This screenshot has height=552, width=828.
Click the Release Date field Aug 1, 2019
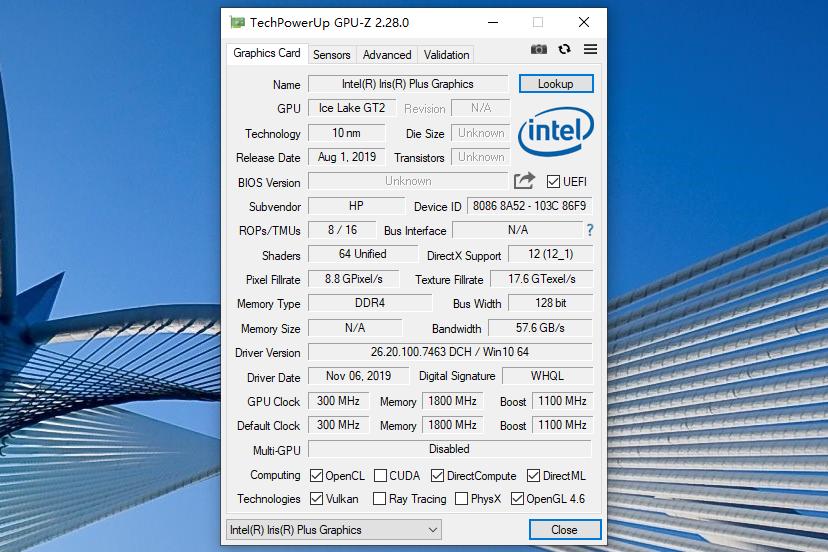[x=347, y=157]
